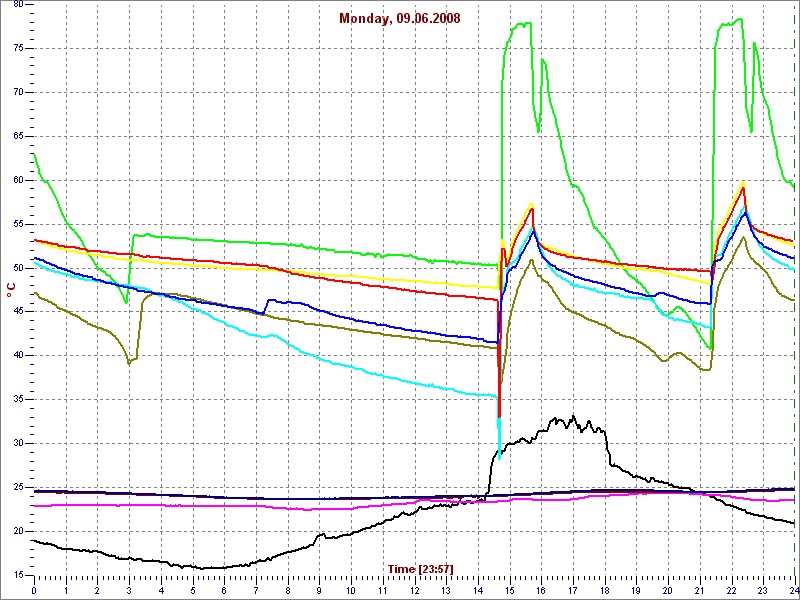Select the "80" temperature axis value
The image size is (800, 600).
(18, 5)
